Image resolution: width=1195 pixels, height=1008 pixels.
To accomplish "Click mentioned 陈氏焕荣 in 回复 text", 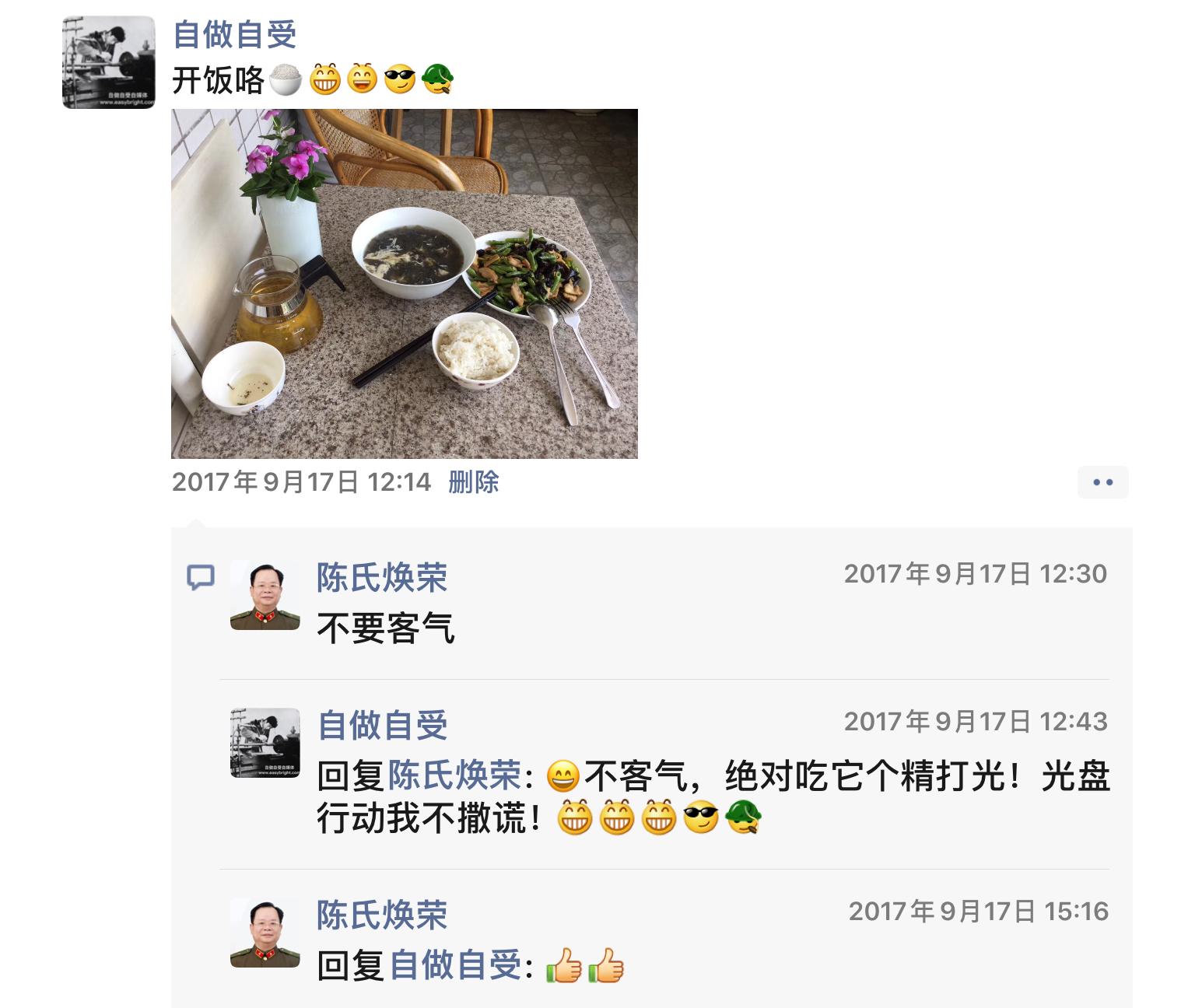I will [454, 775].
